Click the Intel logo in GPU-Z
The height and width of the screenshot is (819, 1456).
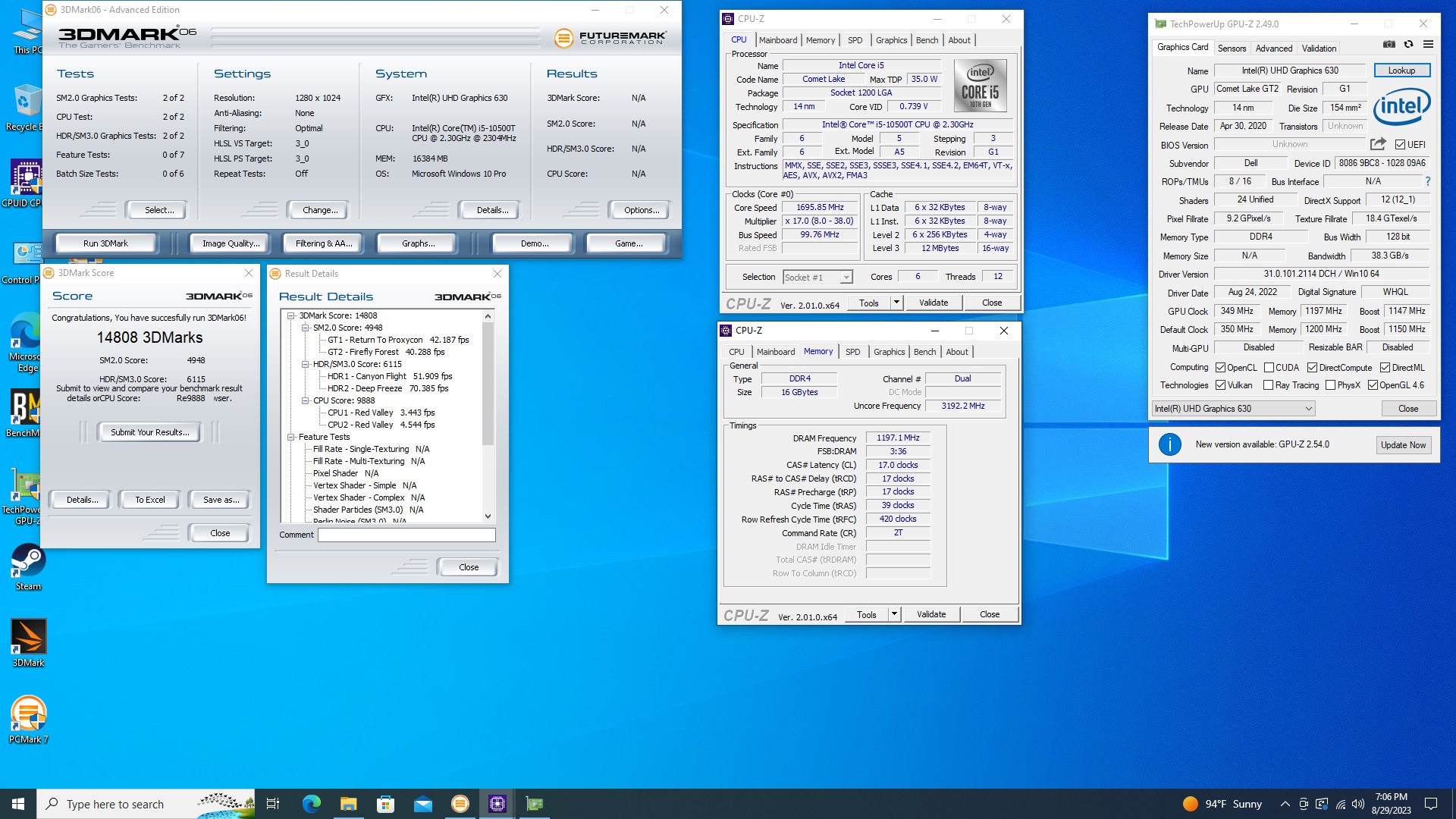(x=1401, y=107)
